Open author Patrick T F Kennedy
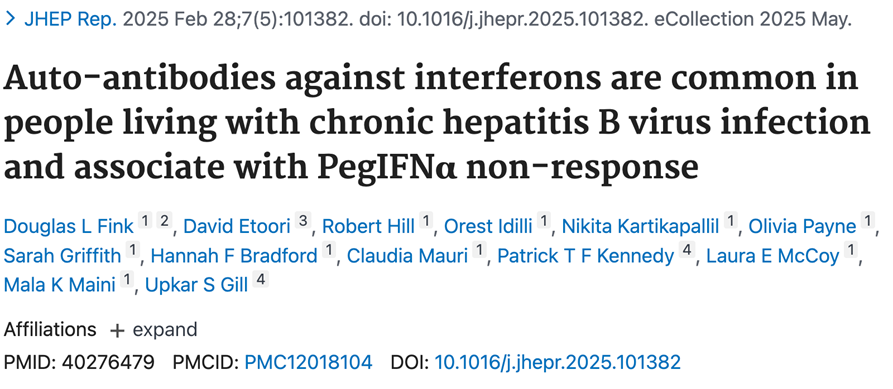The width and height of the screenshot is (893, 389). (585, 256)
